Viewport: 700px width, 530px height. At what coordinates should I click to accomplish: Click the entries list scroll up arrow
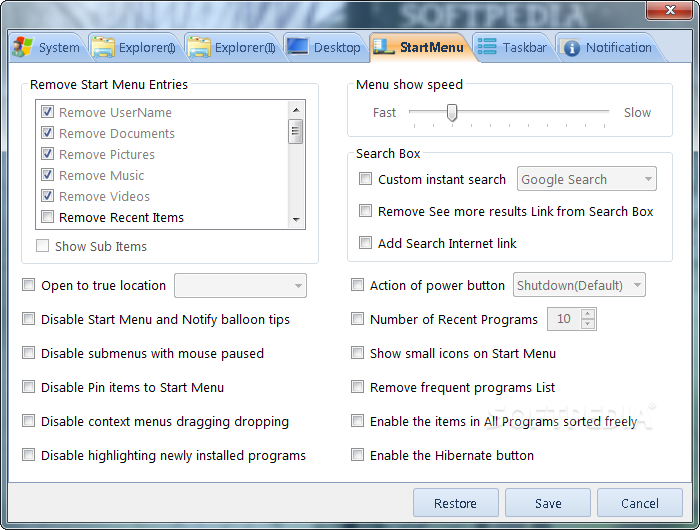296,110
